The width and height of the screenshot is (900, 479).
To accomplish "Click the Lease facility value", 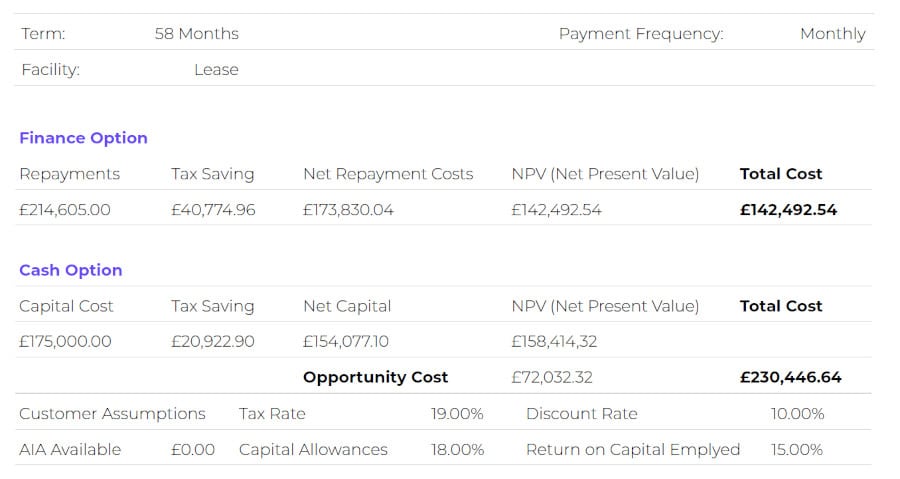I will tap(216, 69).
